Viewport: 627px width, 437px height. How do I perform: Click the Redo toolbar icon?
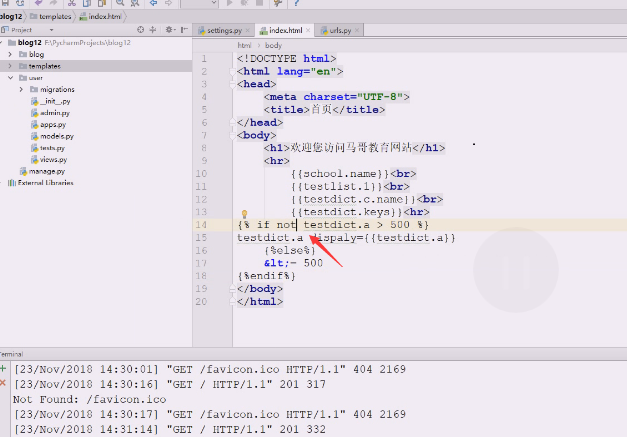(53, 2)
